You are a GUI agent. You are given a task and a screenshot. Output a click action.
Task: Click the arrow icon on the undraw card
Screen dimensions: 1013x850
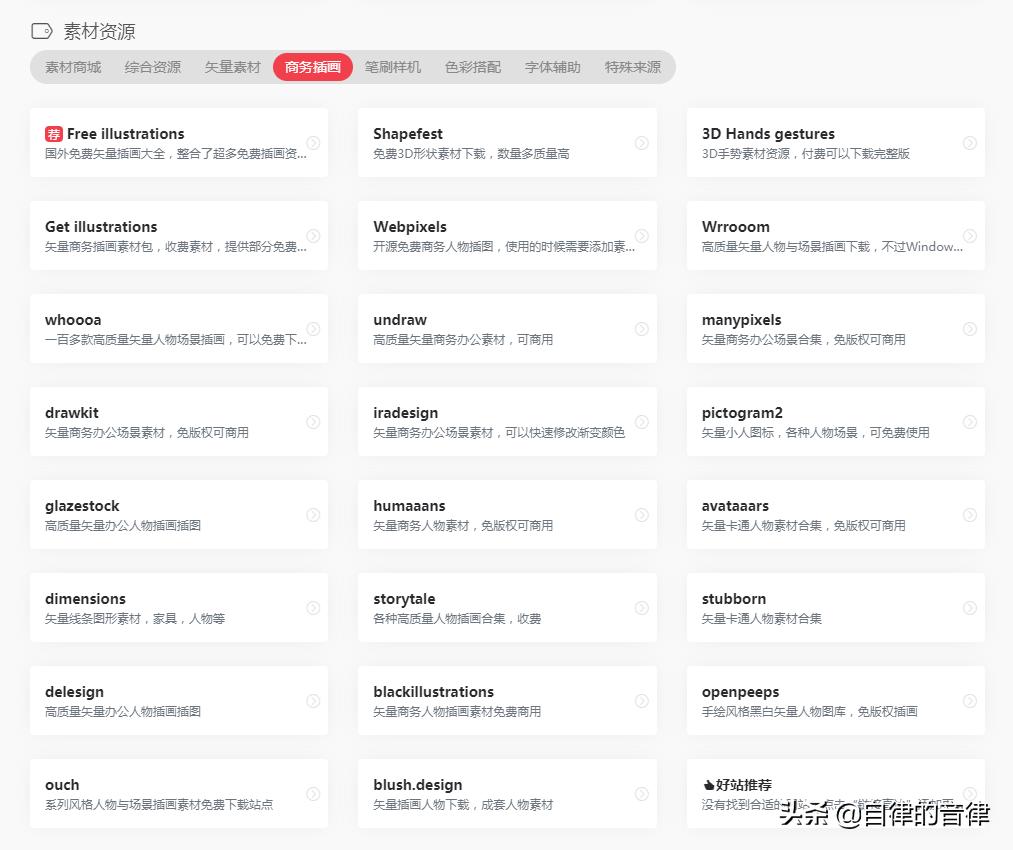tap(641, 328)
